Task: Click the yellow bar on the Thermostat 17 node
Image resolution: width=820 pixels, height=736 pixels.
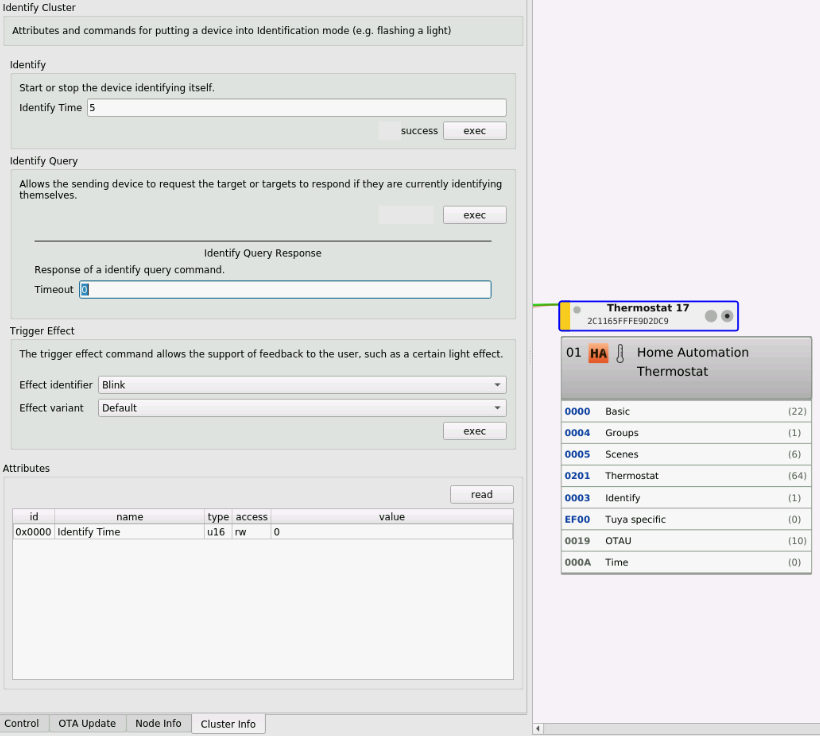Action: pyautogui.click(x=566, y=315)
